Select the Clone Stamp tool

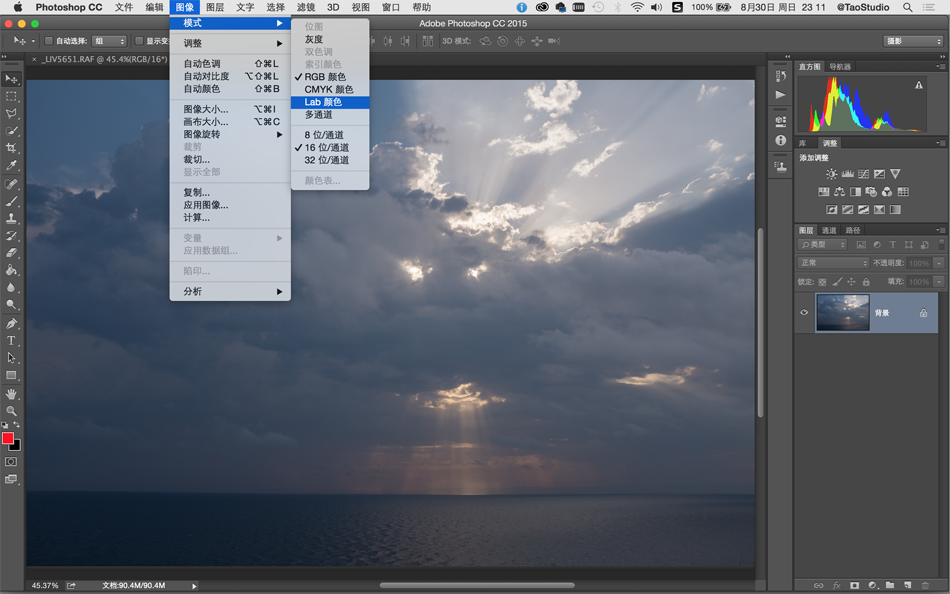11,218
